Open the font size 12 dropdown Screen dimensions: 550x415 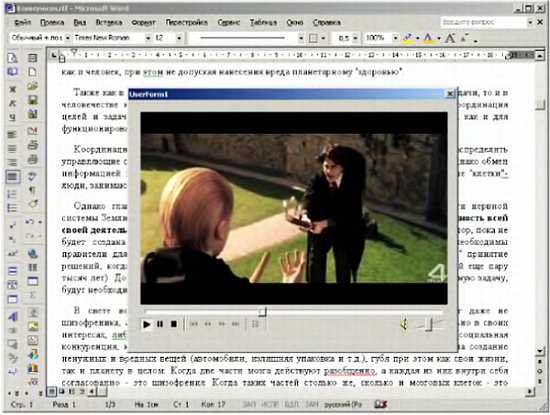pos(179,38)
